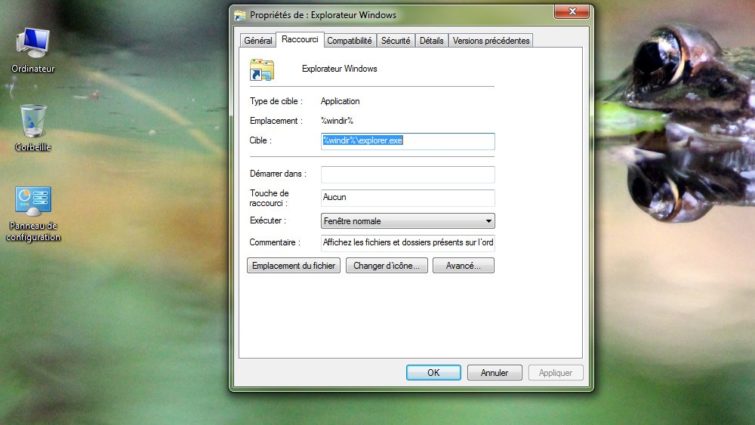Open the Ordinateur desktop icon
This screenshot has width=755, height=425.
pos(33,50)
